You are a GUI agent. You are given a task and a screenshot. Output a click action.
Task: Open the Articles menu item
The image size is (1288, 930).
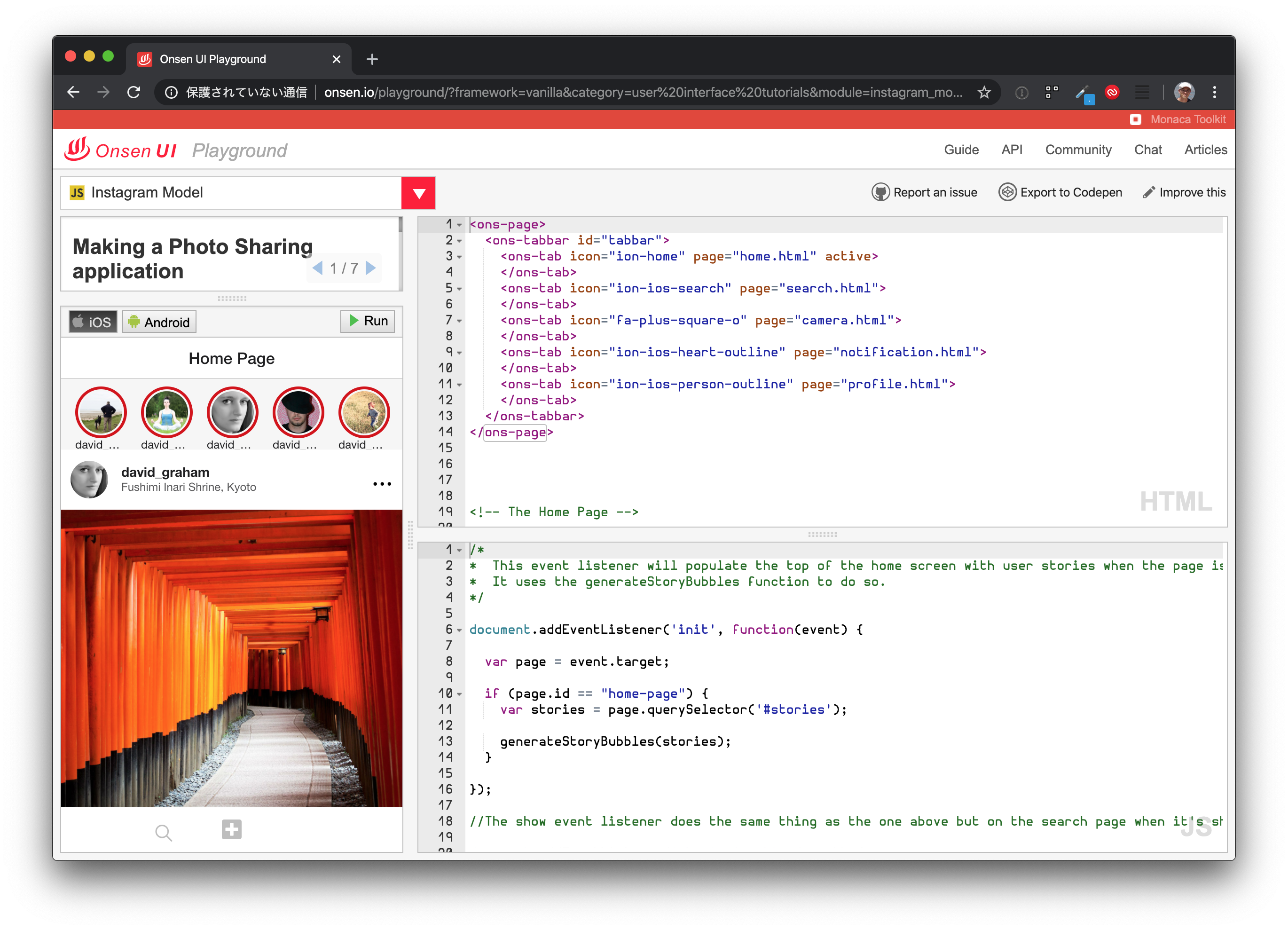click(x=1205, y=150)
